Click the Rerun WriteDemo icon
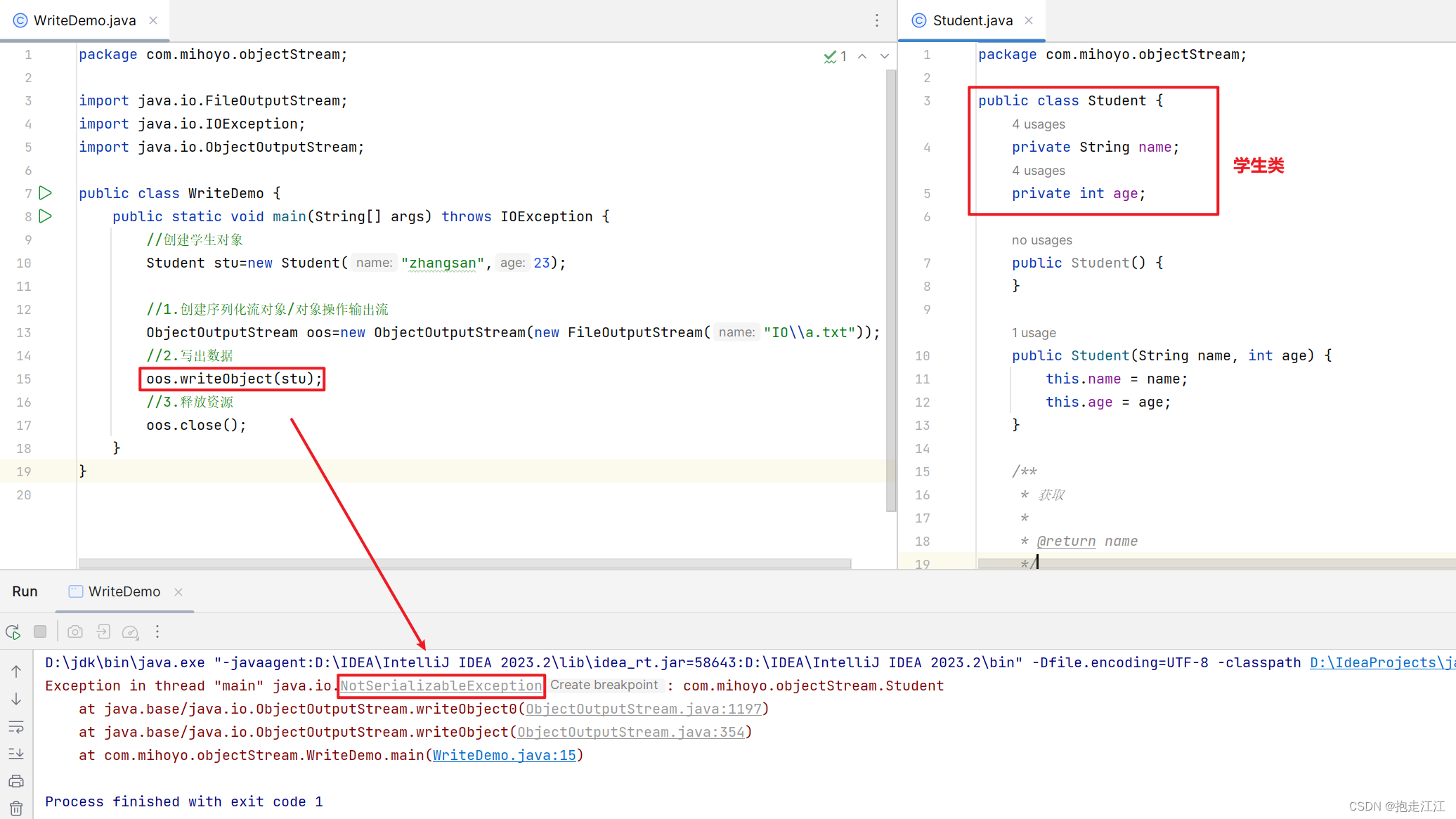Viewport: 1456px width, 819px height. pyautogui.click(x=13, y=631)
